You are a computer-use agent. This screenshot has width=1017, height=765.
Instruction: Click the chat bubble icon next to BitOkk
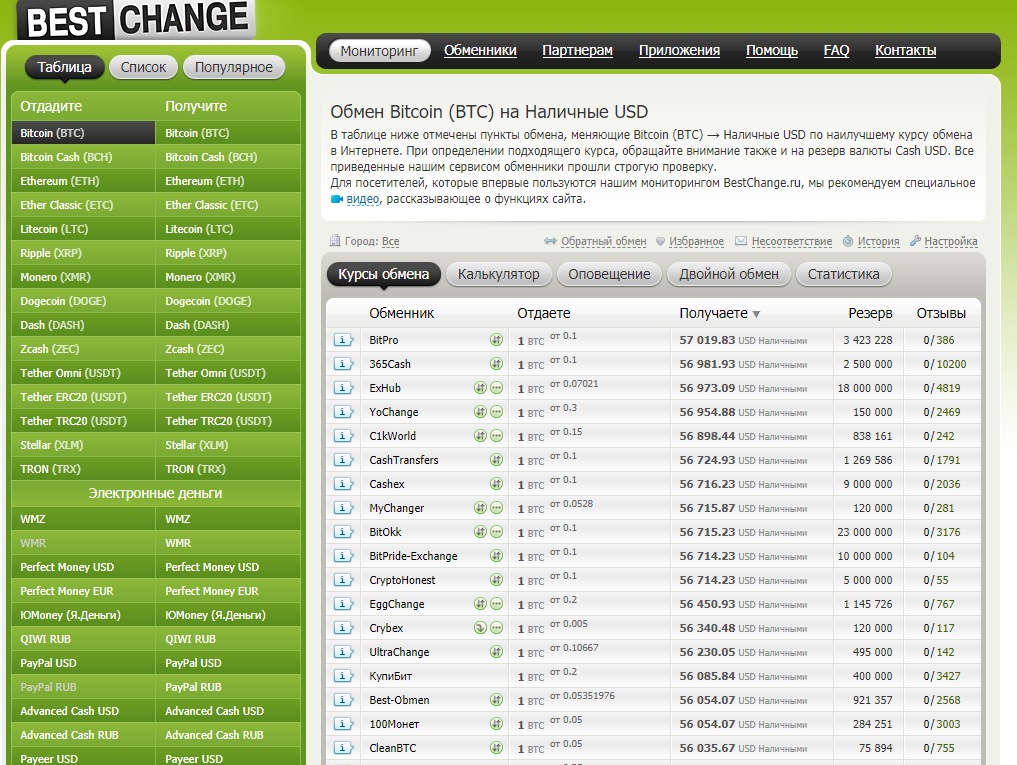(496, 532)
